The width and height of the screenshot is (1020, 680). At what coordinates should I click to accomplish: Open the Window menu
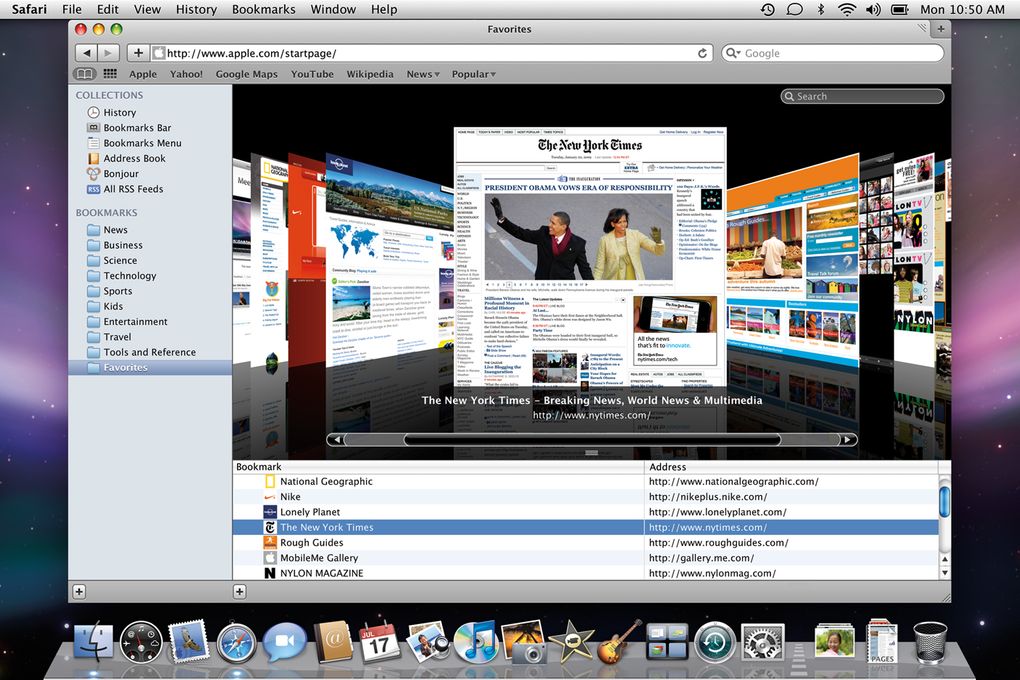coord(333,9)
